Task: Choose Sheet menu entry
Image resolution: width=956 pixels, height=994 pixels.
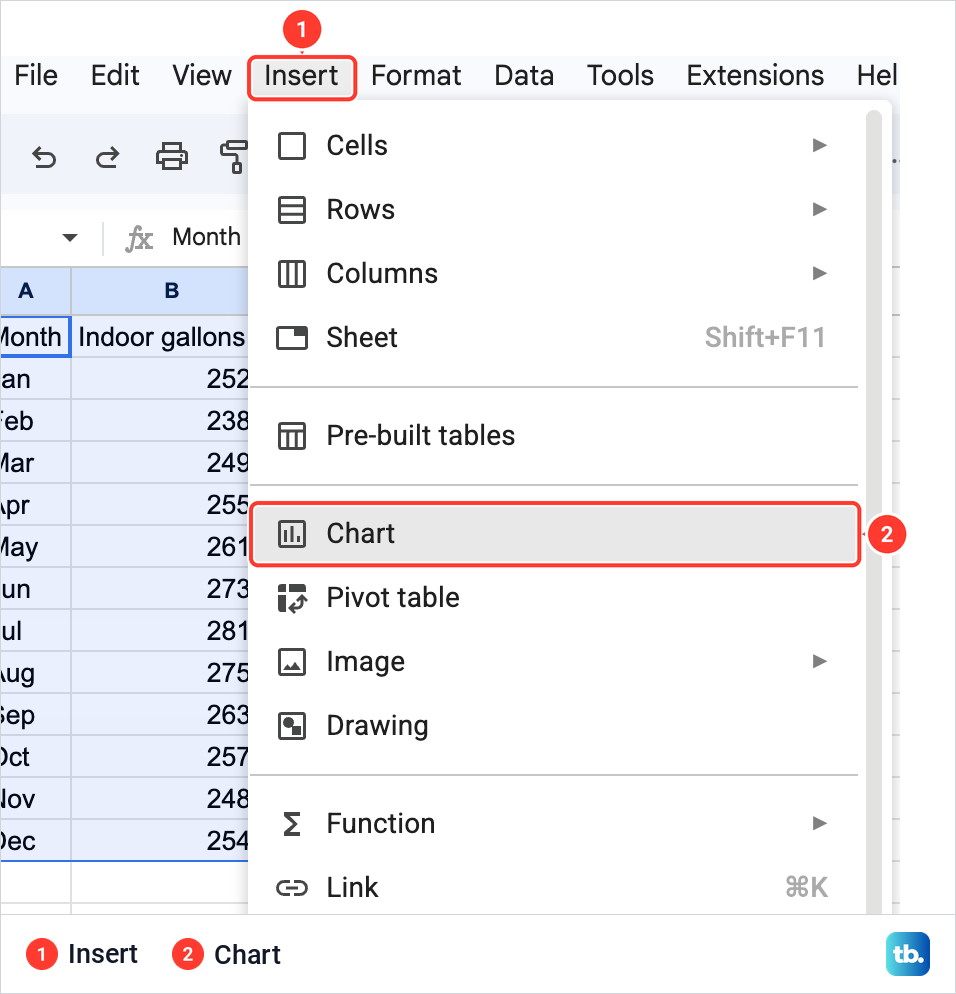Action: click(555, 338)
